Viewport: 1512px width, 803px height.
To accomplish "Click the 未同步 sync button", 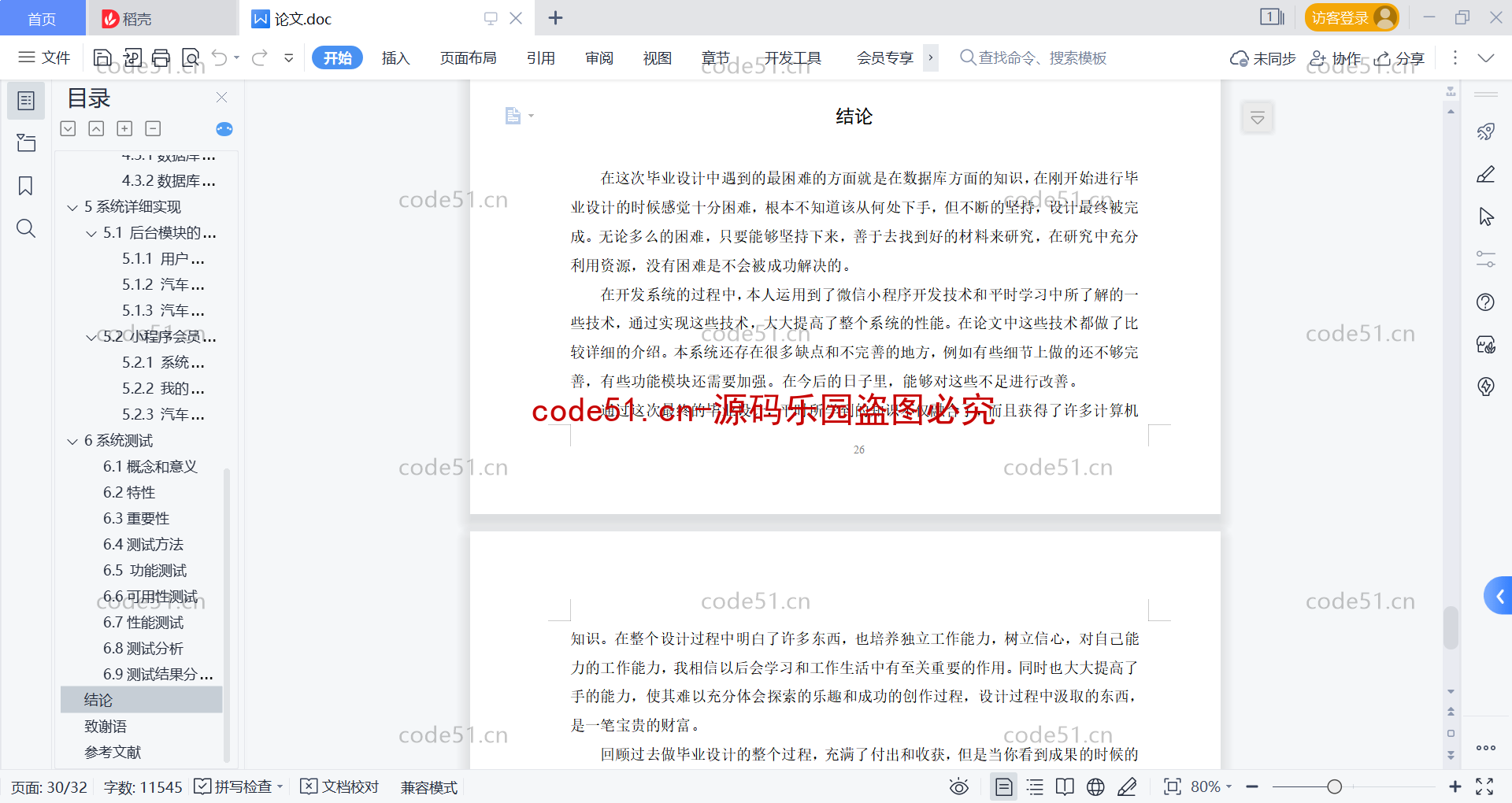I will [1263, 58].
